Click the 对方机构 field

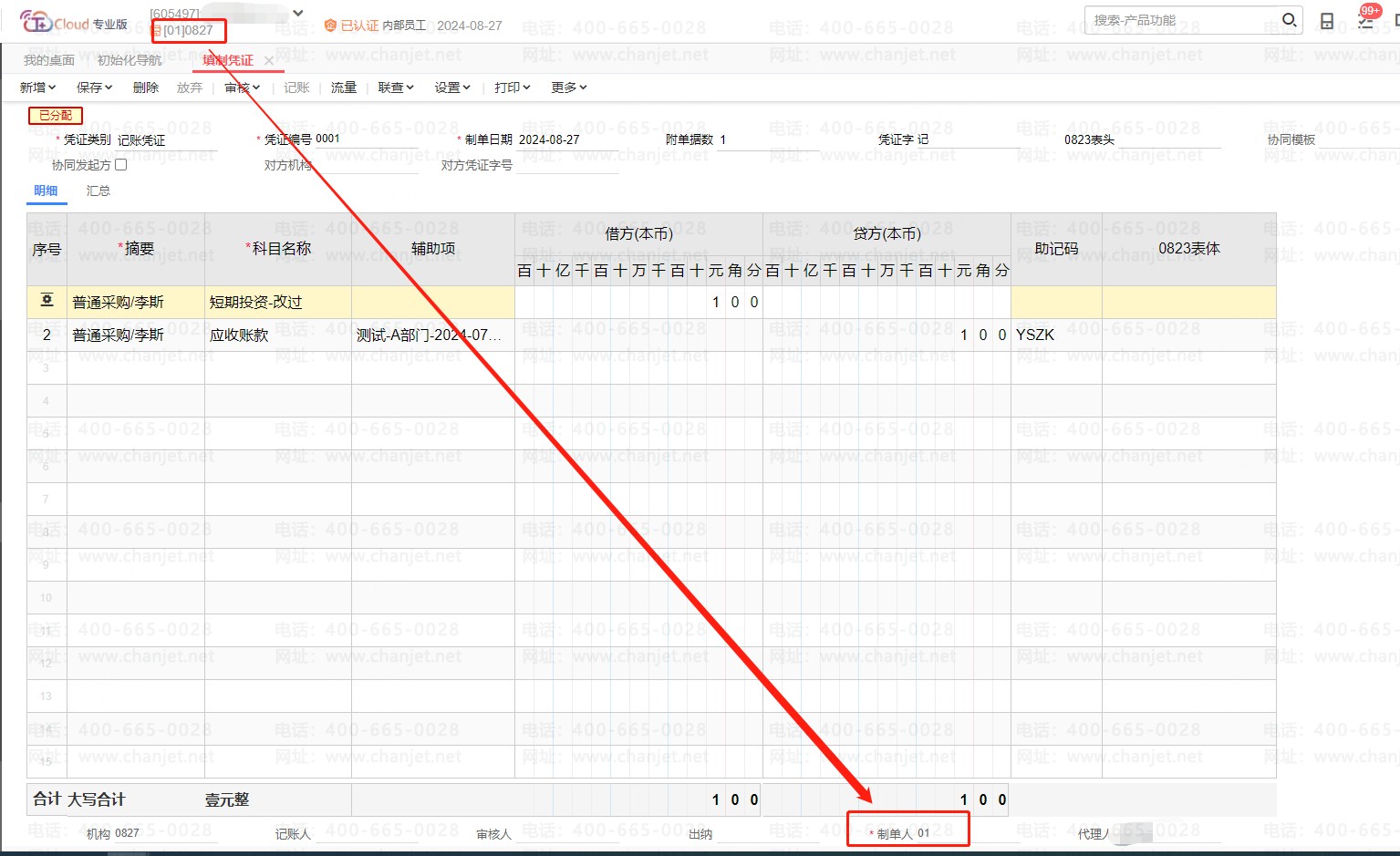(x=366, y=165)
